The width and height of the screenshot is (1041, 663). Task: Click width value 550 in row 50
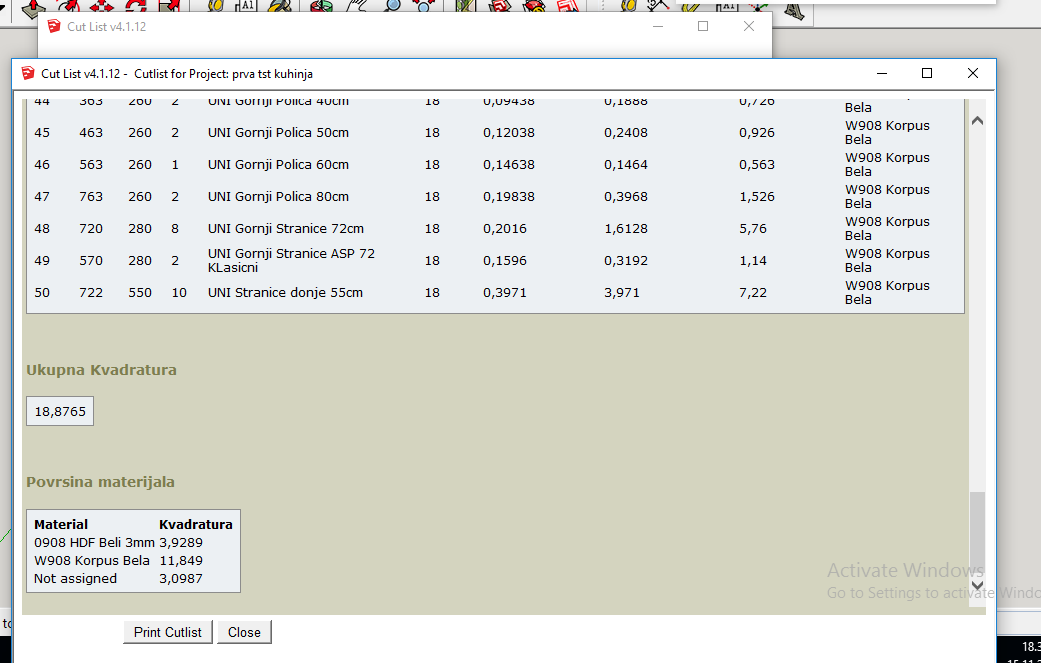(140, 293)
